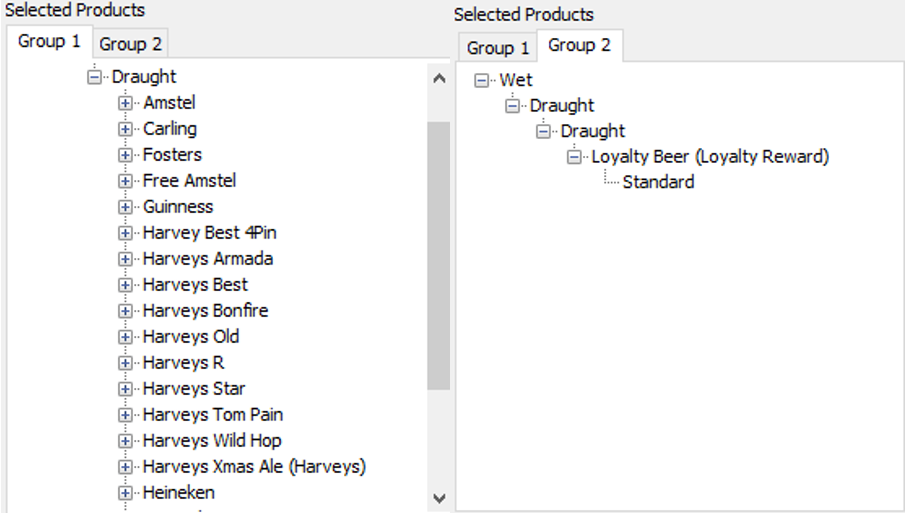Screen dimensions: 906x513
Task: Select Harveys Tom Pain item
Action: [x=212, y=415]
